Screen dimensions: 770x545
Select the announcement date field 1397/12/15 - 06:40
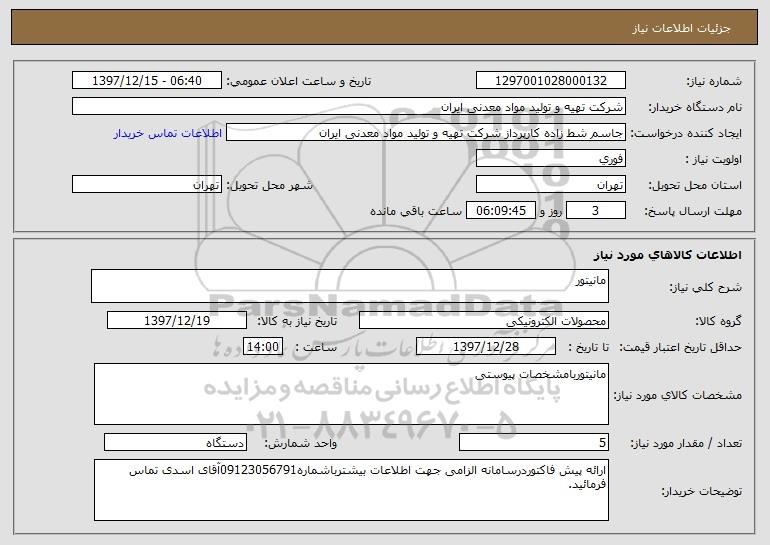[x=147, y=81]
